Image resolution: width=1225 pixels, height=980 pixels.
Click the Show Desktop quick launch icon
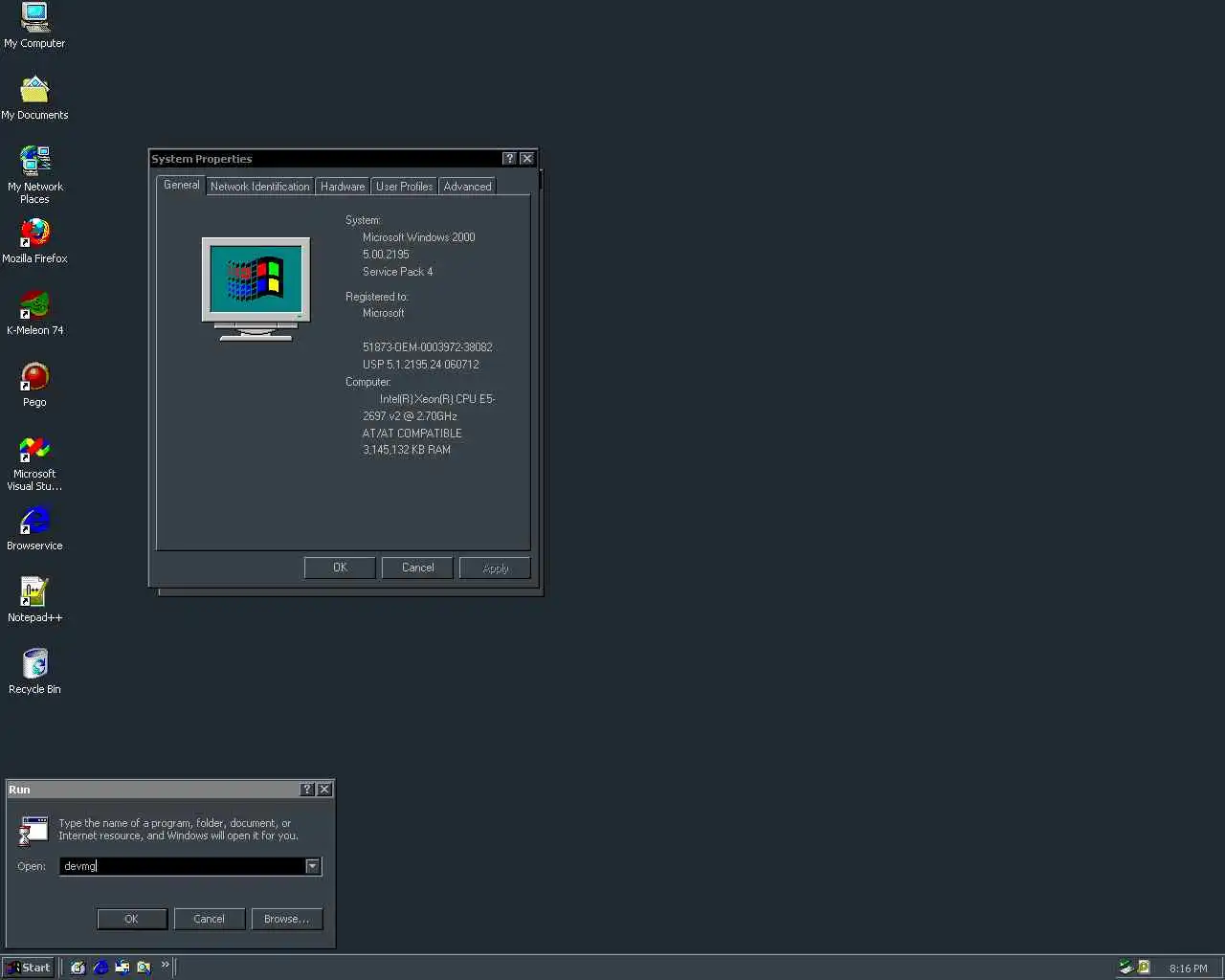pyautogui.click(x=78, y=968)
